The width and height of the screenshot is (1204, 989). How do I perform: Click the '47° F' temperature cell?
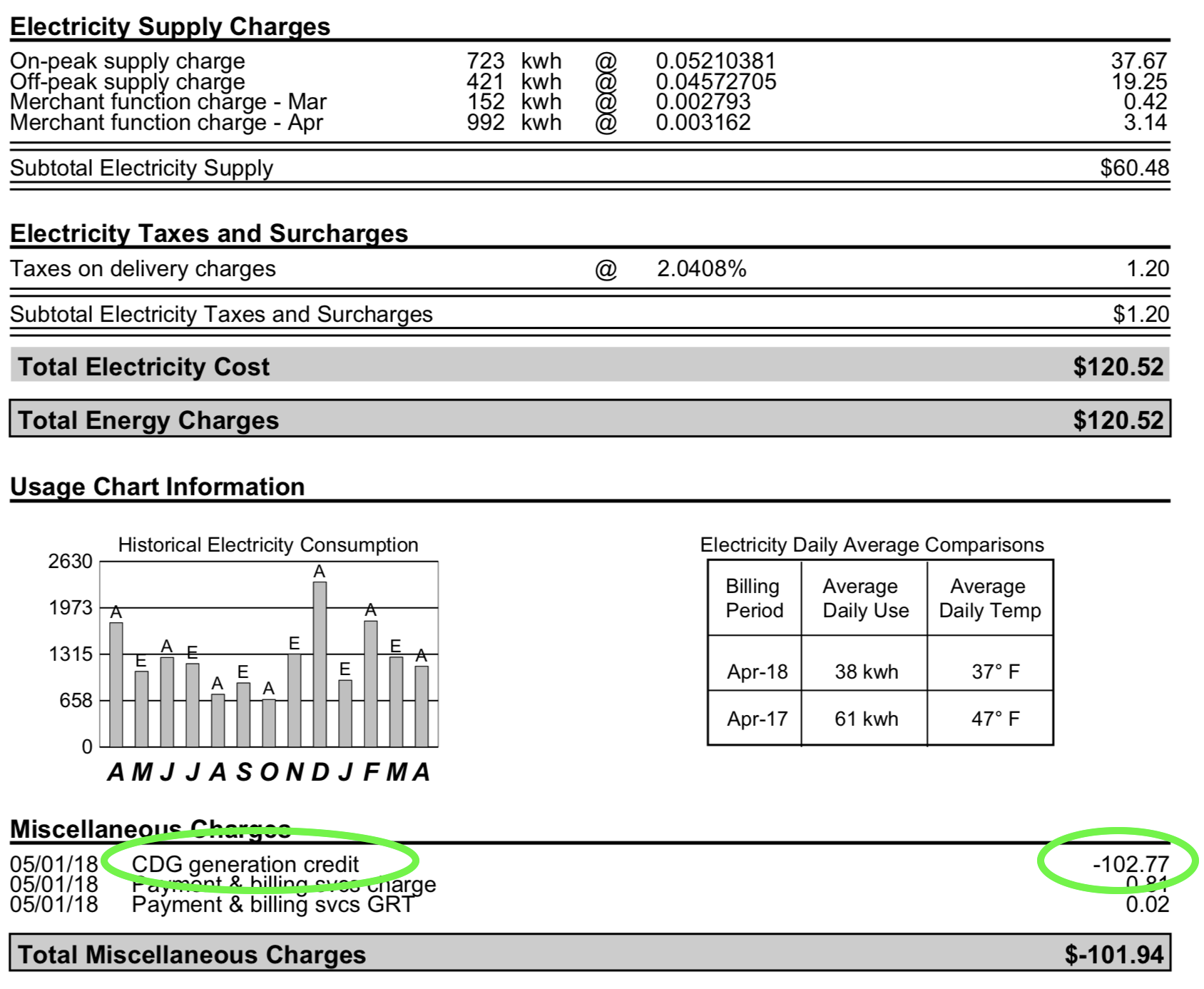[996, 719]
